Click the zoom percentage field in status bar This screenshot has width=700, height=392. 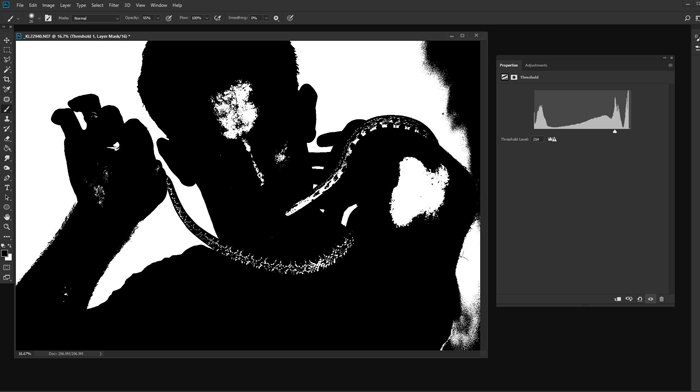point(25,354)
